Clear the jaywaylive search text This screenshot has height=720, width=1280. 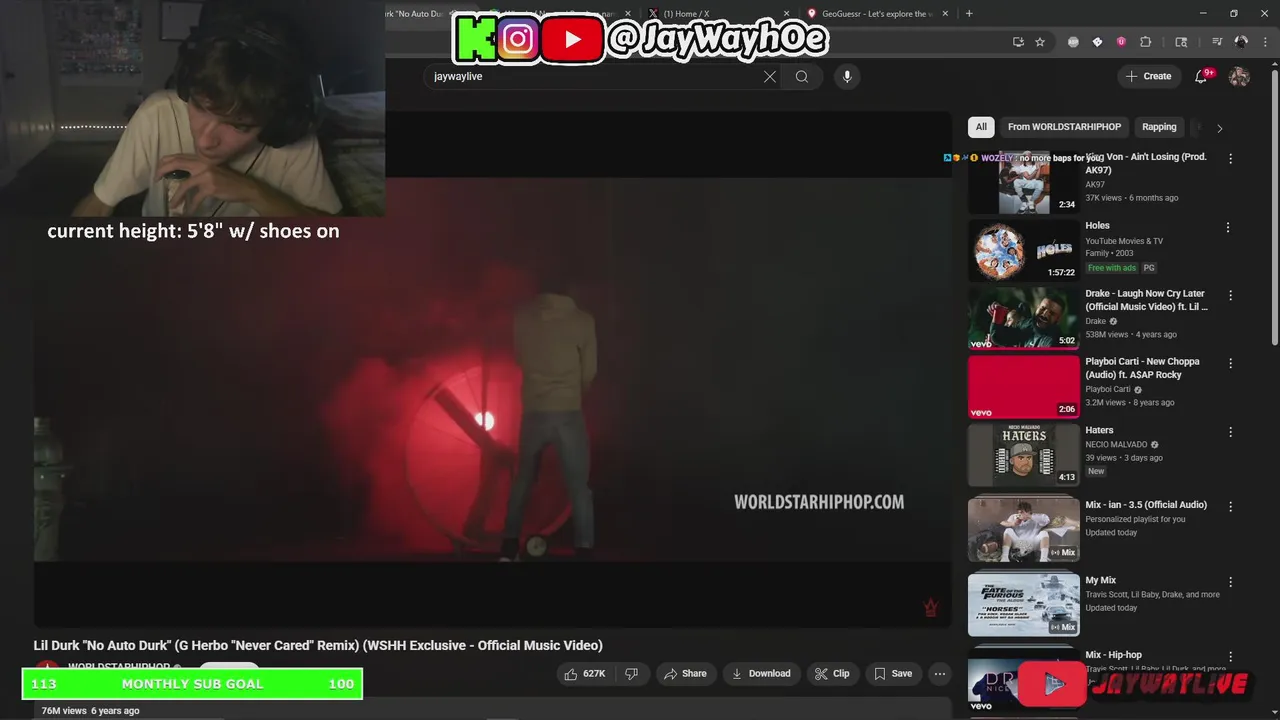coord(770,77)
